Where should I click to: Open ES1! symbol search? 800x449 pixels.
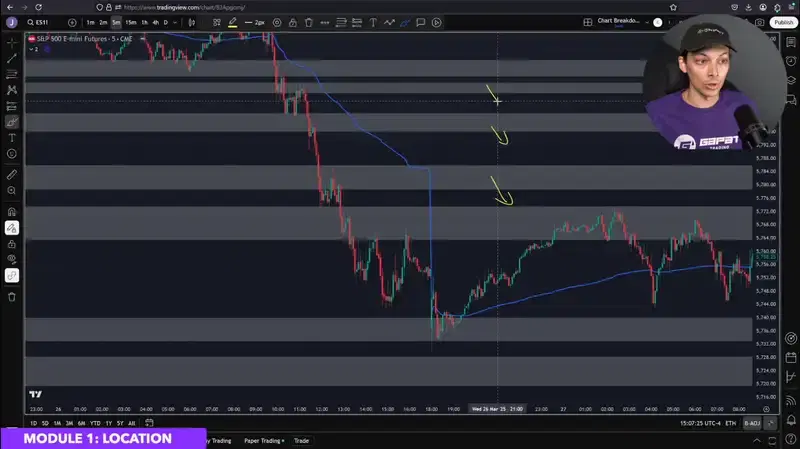(x=38, y=22)
